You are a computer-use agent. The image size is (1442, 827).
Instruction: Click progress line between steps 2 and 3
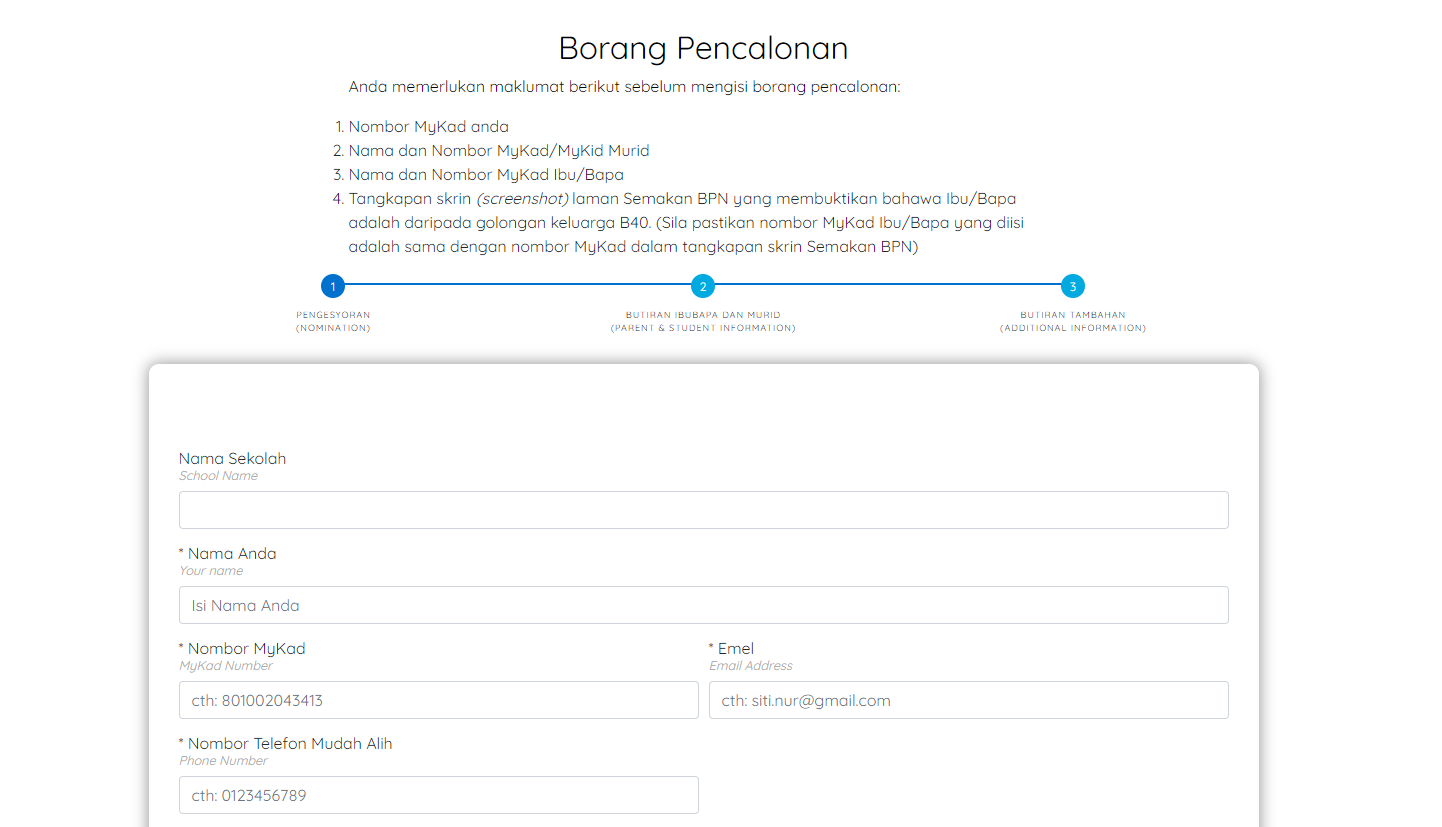[888, 285]
